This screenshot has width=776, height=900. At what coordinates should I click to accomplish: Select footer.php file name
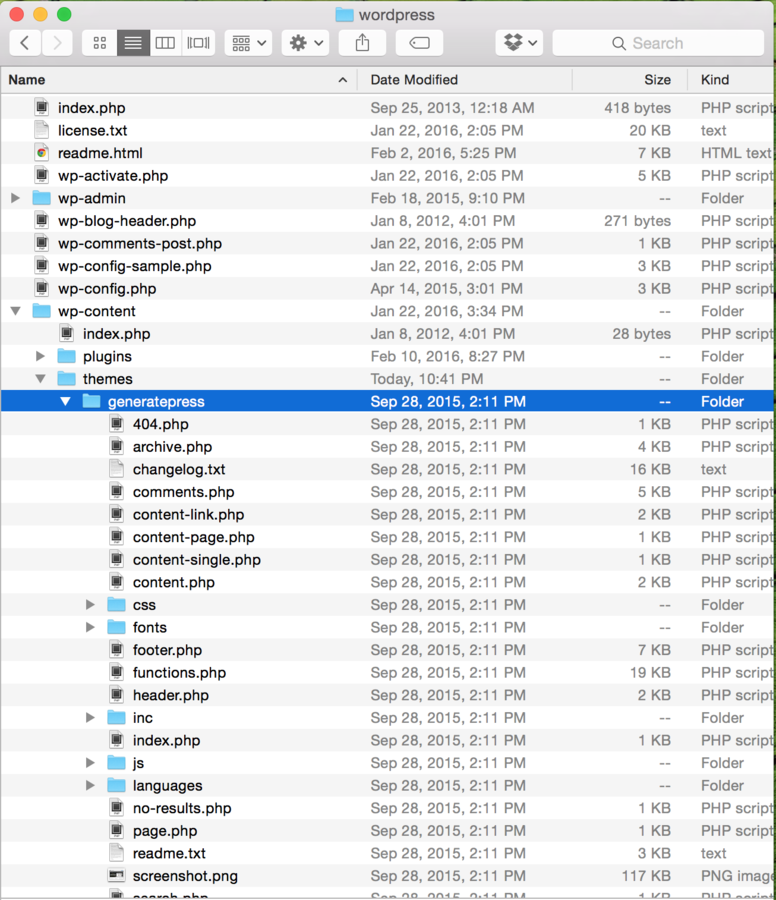(x=168, y=650)
